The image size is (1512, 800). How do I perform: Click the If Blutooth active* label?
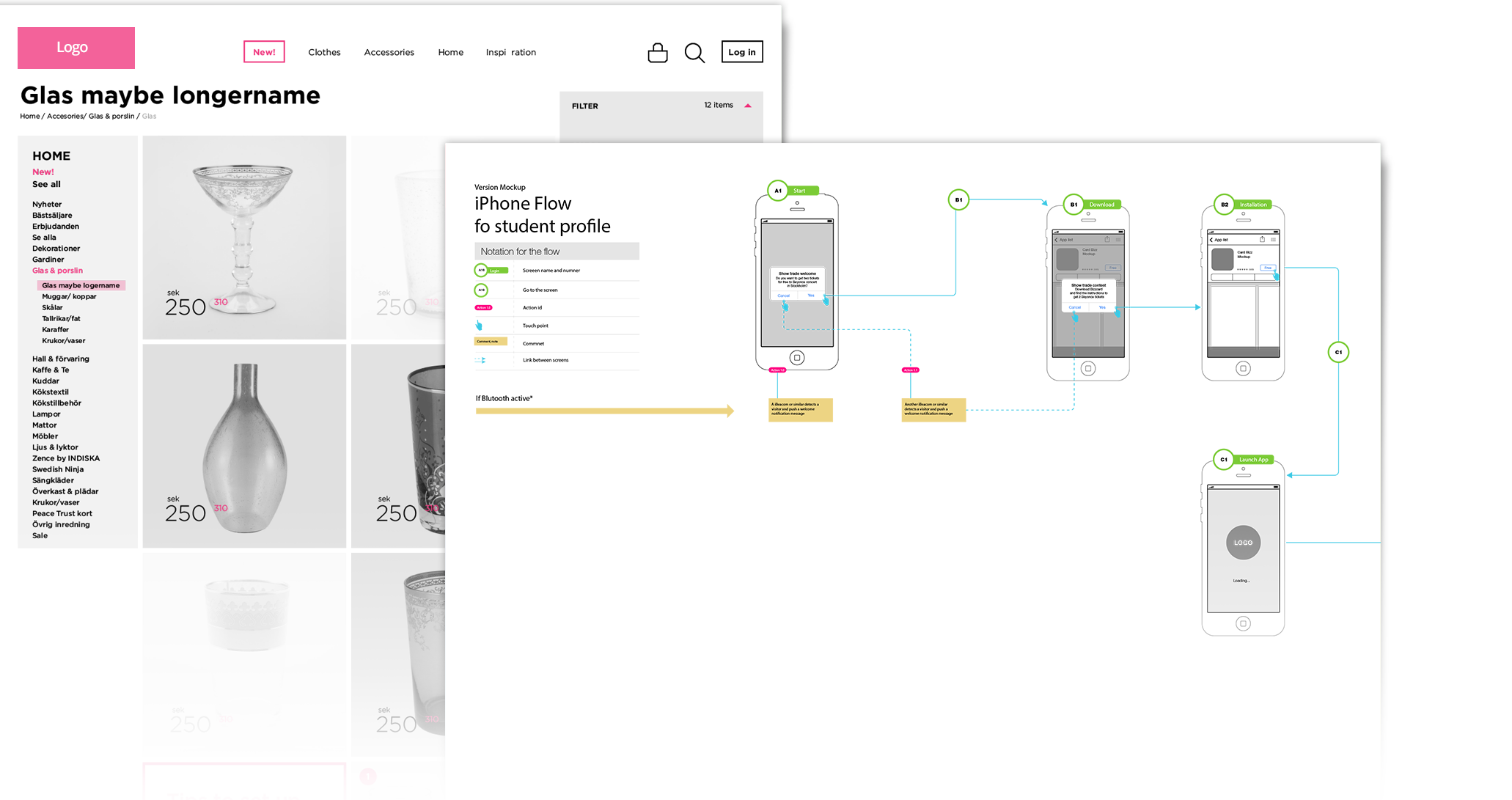coord(504,398)
